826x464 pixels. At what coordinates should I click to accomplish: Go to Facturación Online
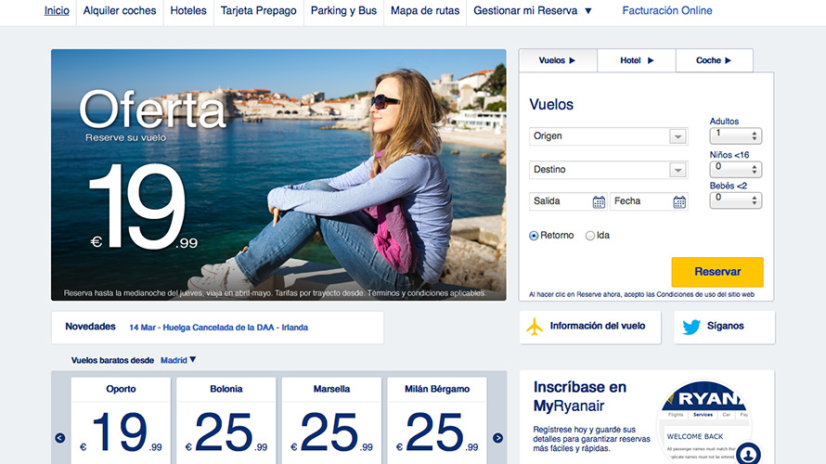[667, 11]
